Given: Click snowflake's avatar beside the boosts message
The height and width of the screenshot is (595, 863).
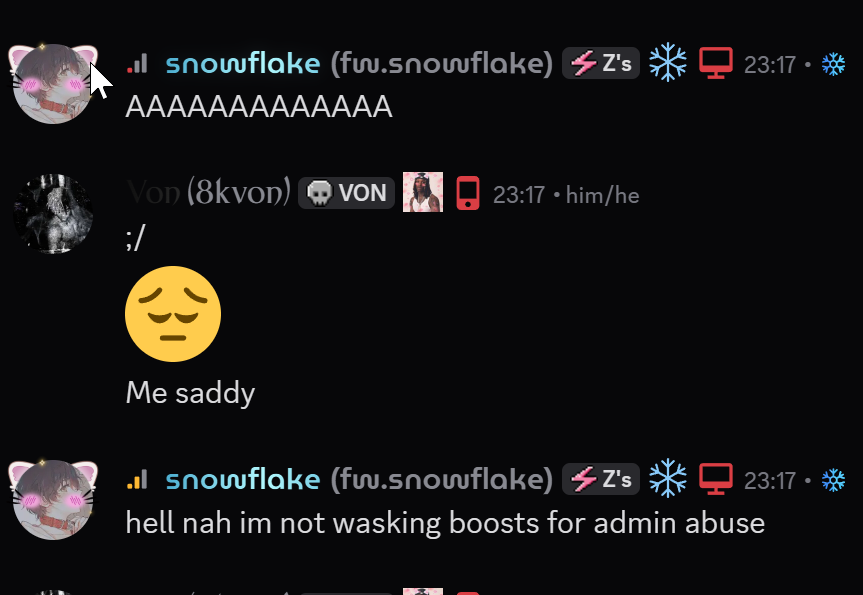Looking at the screenshot, I should pos(53,499).
